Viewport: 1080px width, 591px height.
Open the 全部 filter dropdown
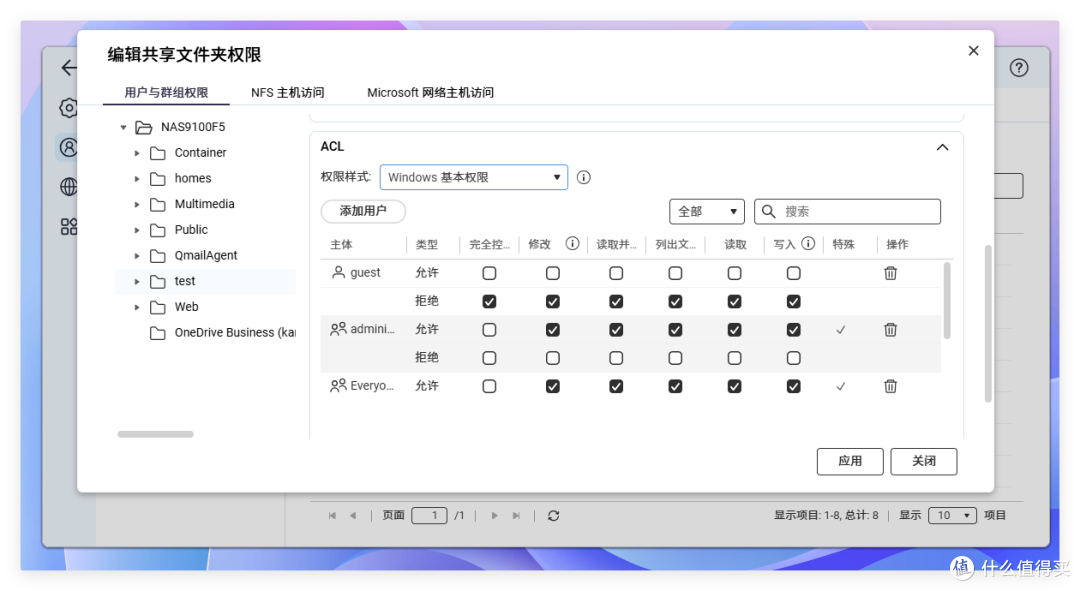[x=707, y=211]
